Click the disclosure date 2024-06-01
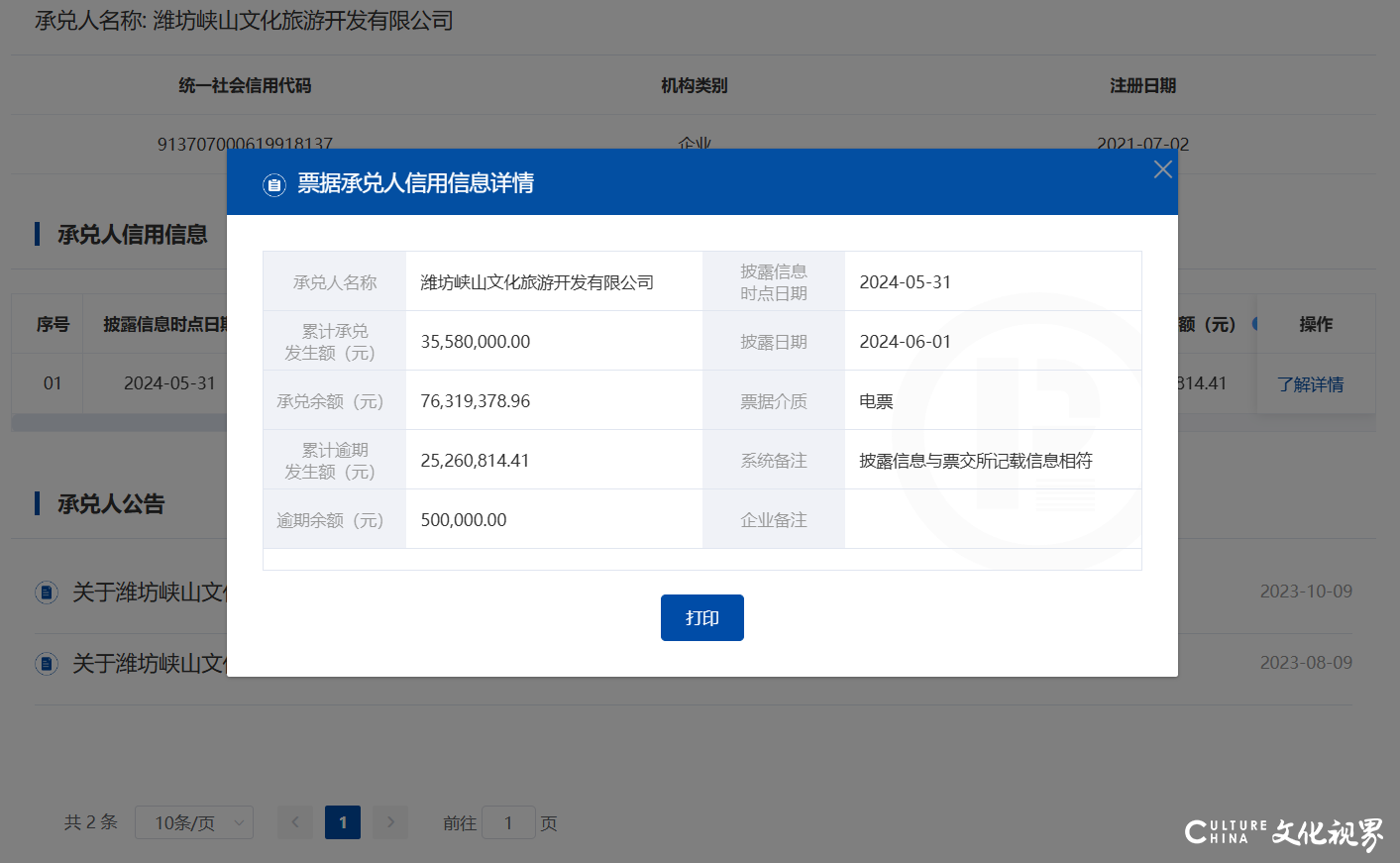The height and width of the screenshot is (863, 1400). click(x=906, y=342)
